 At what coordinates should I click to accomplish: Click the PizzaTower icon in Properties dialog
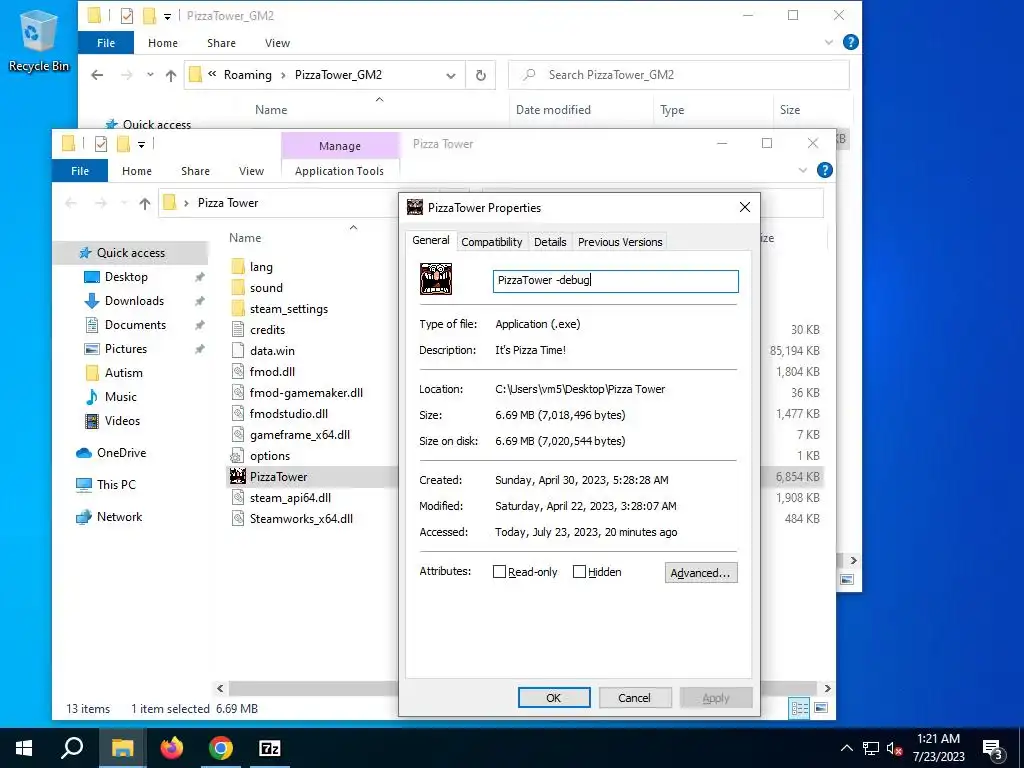[436, 280]
